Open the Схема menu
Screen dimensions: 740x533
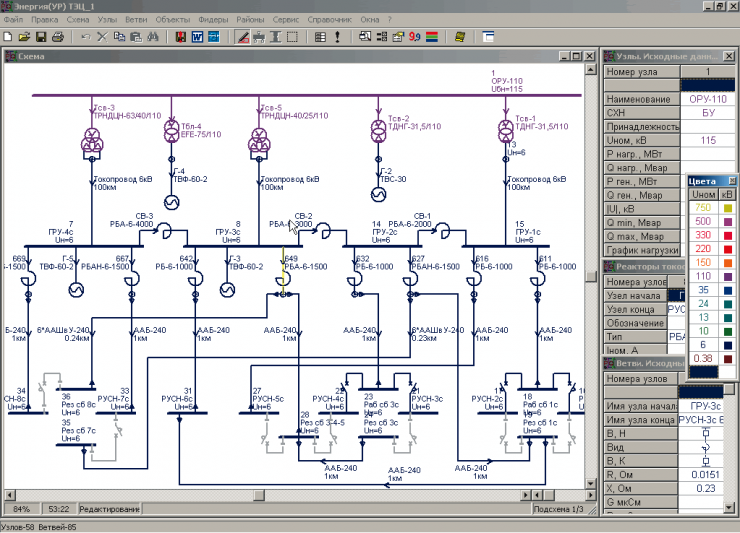pos(78,19)
